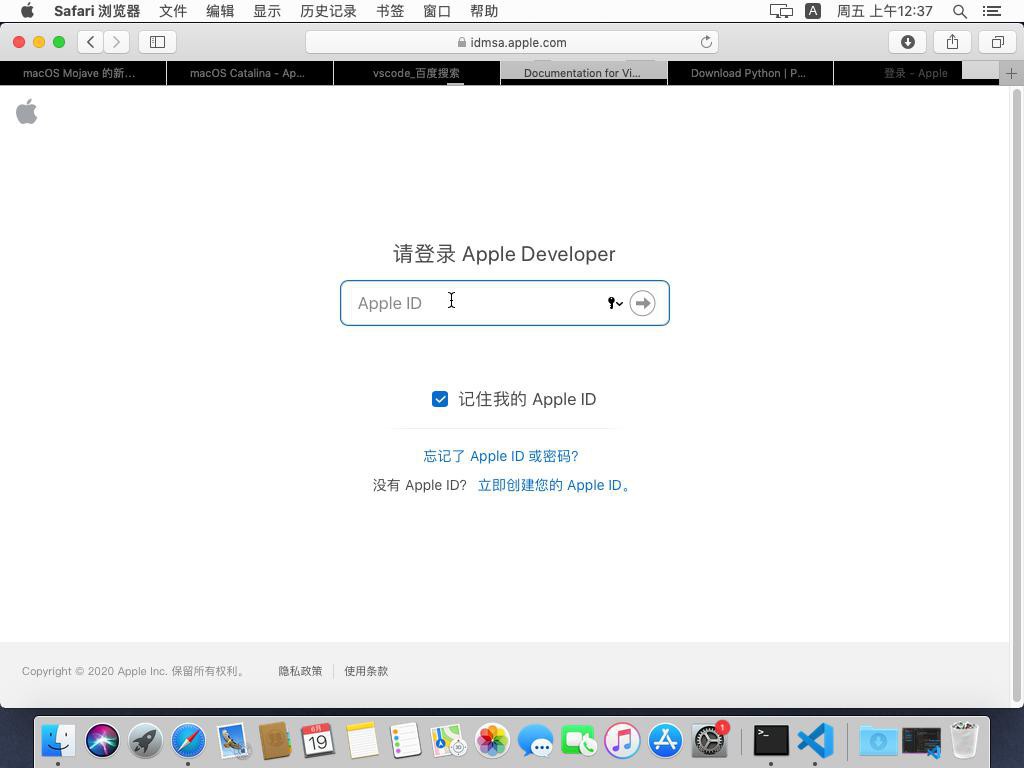Open the Apple menu
The width and height of the screenshot is (1024, 768).
point(27,10)
